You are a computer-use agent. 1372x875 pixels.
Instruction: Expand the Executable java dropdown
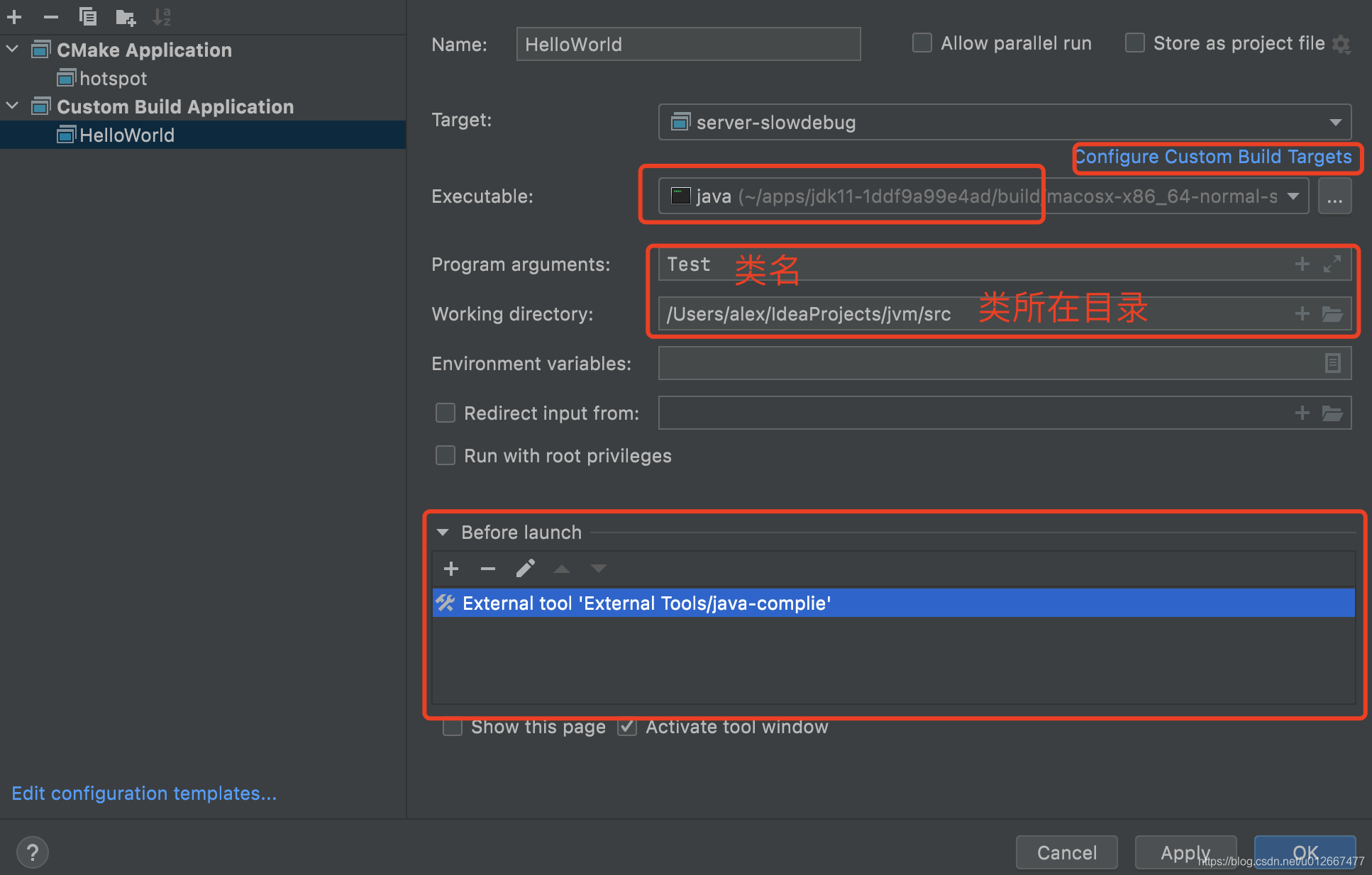pos(1295,197)
